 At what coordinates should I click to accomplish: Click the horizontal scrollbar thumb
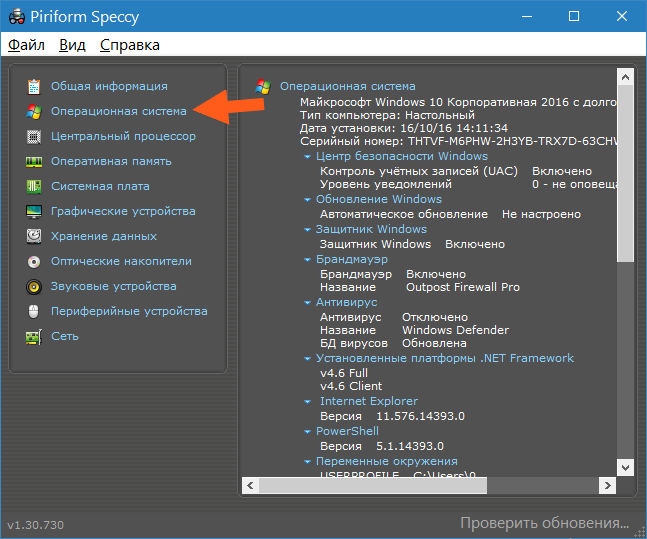373,486
